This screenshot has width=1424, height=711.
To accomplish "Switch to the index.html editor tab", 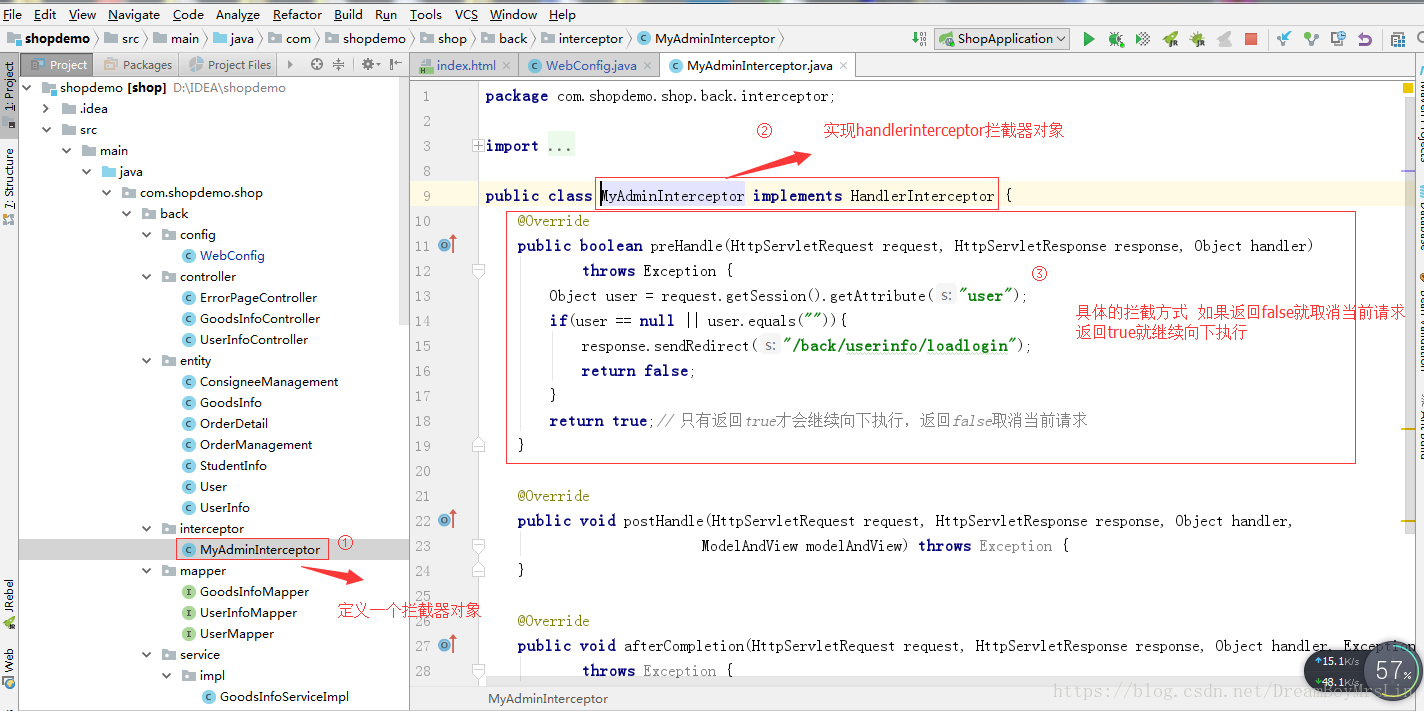I will 466,65.
